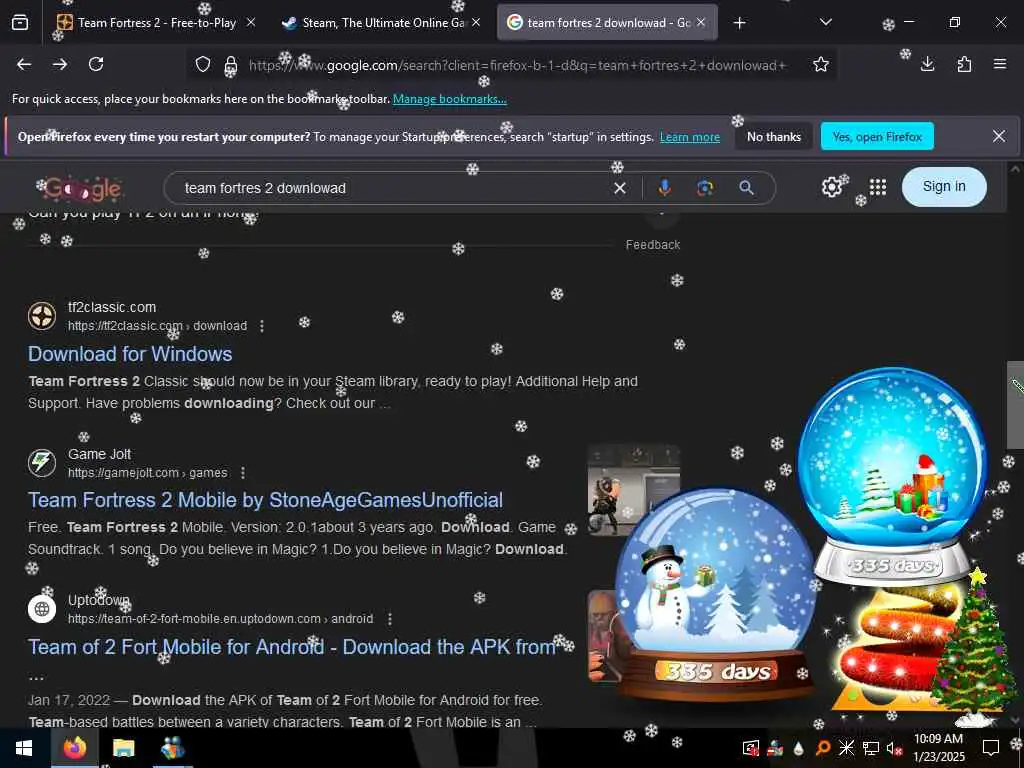Click the snowflake star tray icon

click(846, 748)
